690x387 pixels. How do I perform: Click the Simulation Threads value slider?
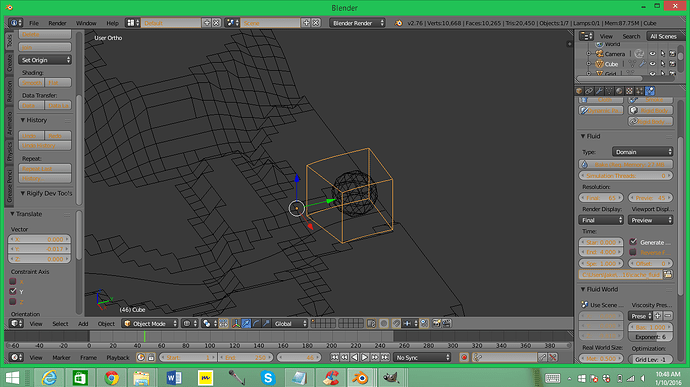[x=626, y=175]
